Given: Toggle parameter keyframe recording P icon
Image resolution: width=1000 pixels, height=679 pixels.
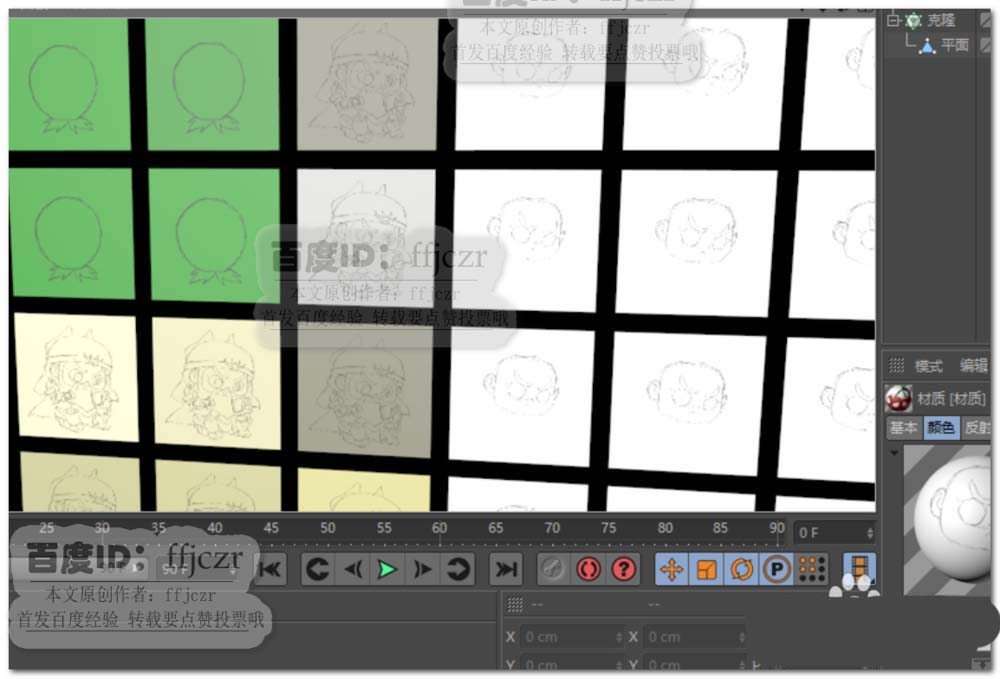Looking at the screenshot, I should tap(777, 569).
